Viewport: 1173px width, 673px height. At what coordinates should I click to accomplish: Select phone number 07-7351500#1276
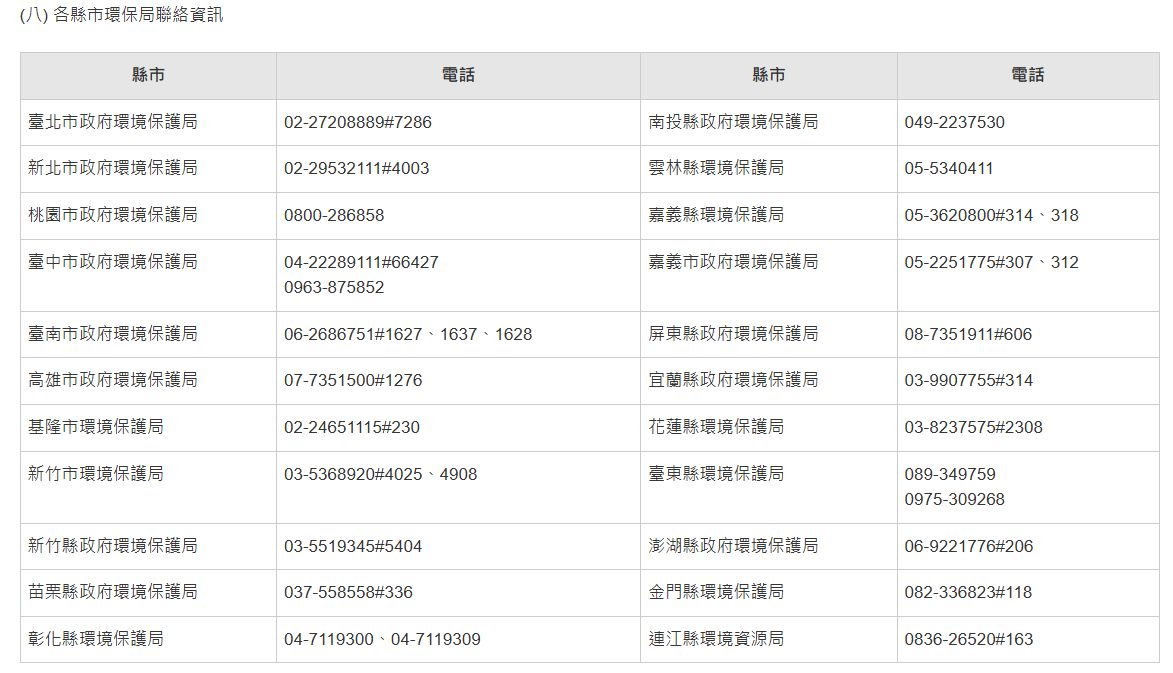353,381
